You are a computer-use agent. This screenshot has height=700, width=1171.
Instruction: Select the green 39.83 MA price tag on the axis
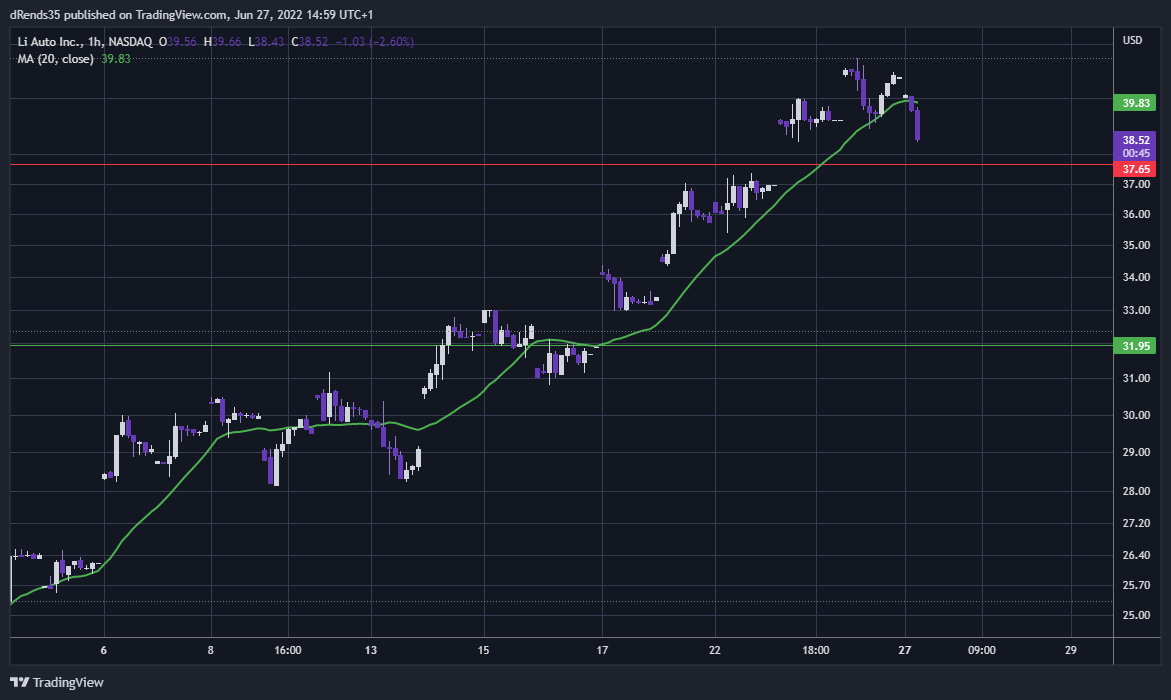pyautogui.click(x=1135, y=103)
